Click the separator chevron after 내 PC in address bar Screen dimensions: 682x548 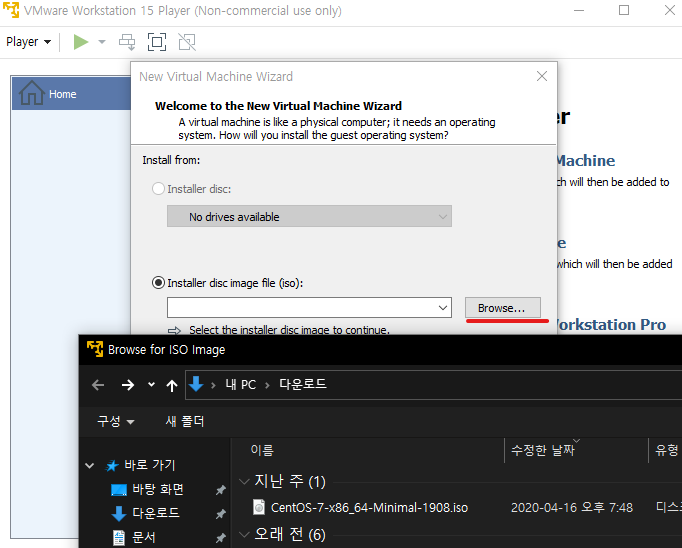(267, 385)
